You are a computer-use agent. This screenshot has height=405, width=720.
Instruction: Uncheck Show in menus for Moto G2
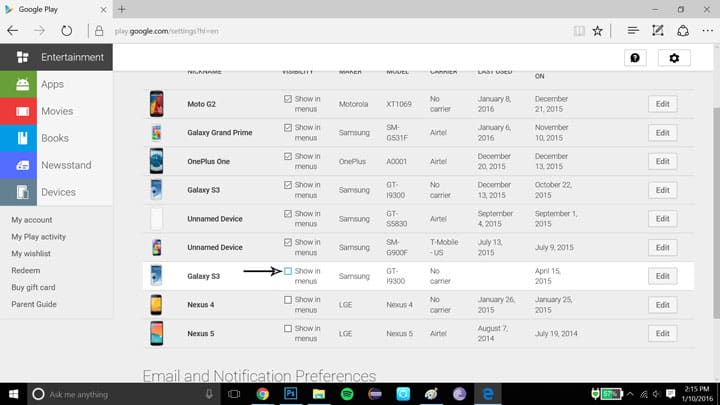pos(288,99)
